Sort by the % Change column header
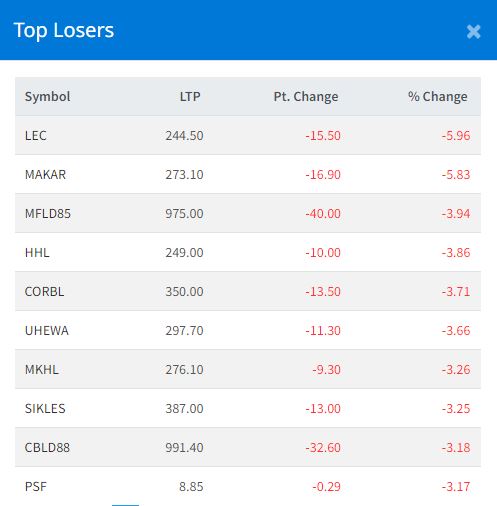The height and width of the screenshot is (506, 497). tap(438, 97)
